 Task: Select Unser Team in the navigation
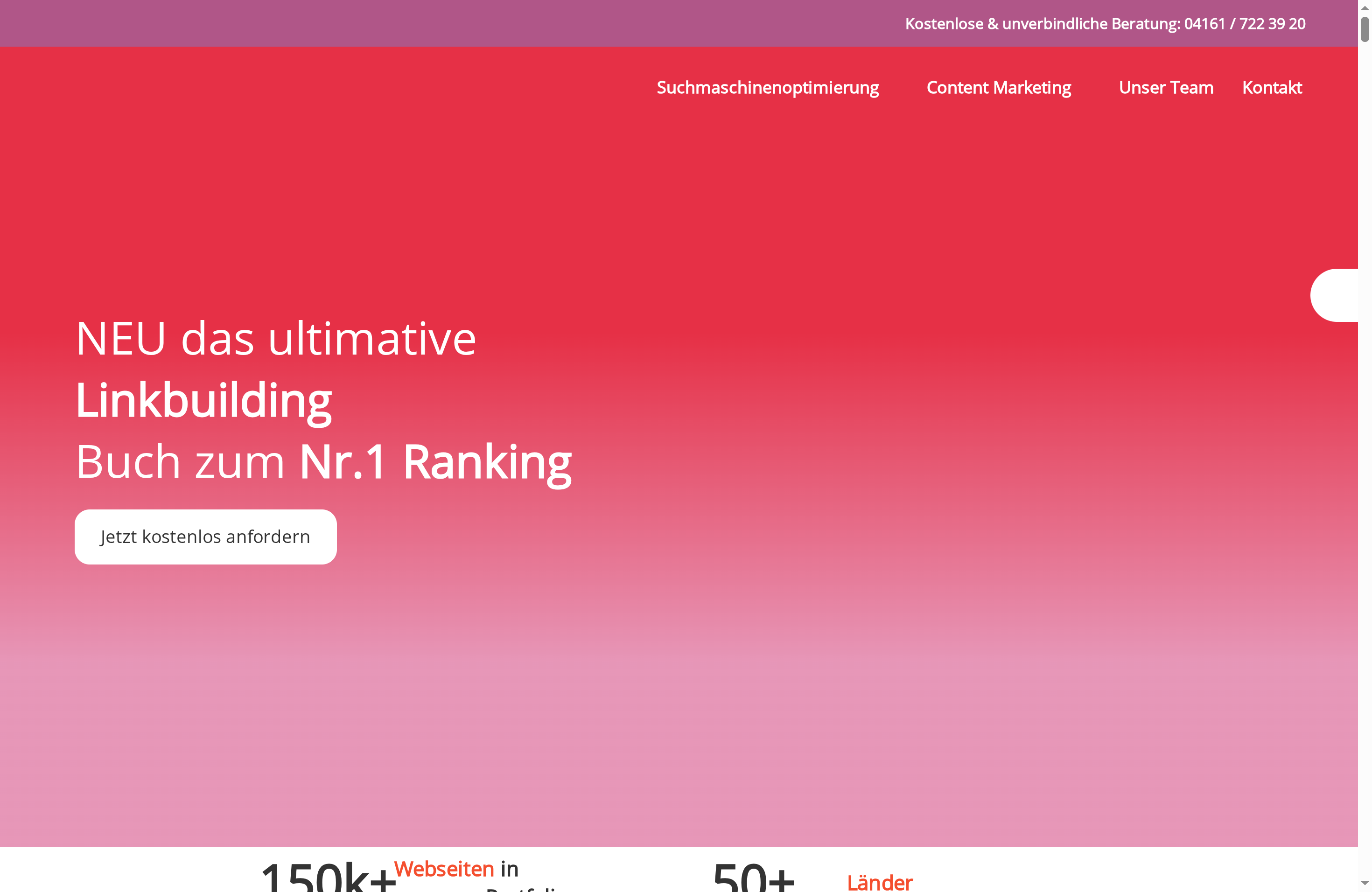coord(1166,88)
